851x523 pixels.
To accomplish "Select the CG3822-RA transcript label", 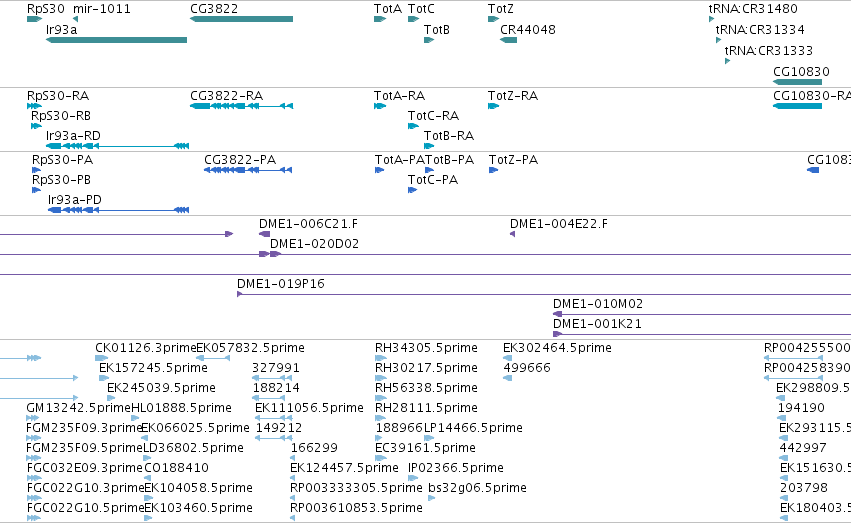I will click(226, 96).
